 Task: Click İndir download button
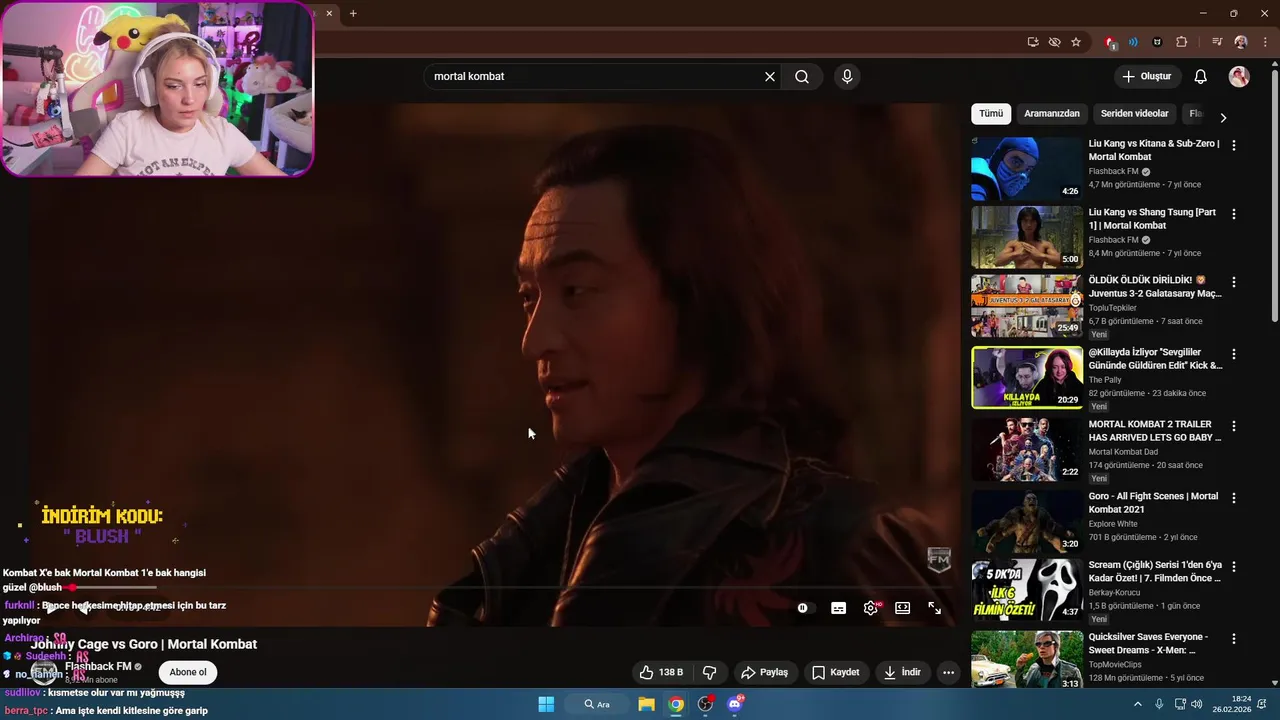click(902, 673)
